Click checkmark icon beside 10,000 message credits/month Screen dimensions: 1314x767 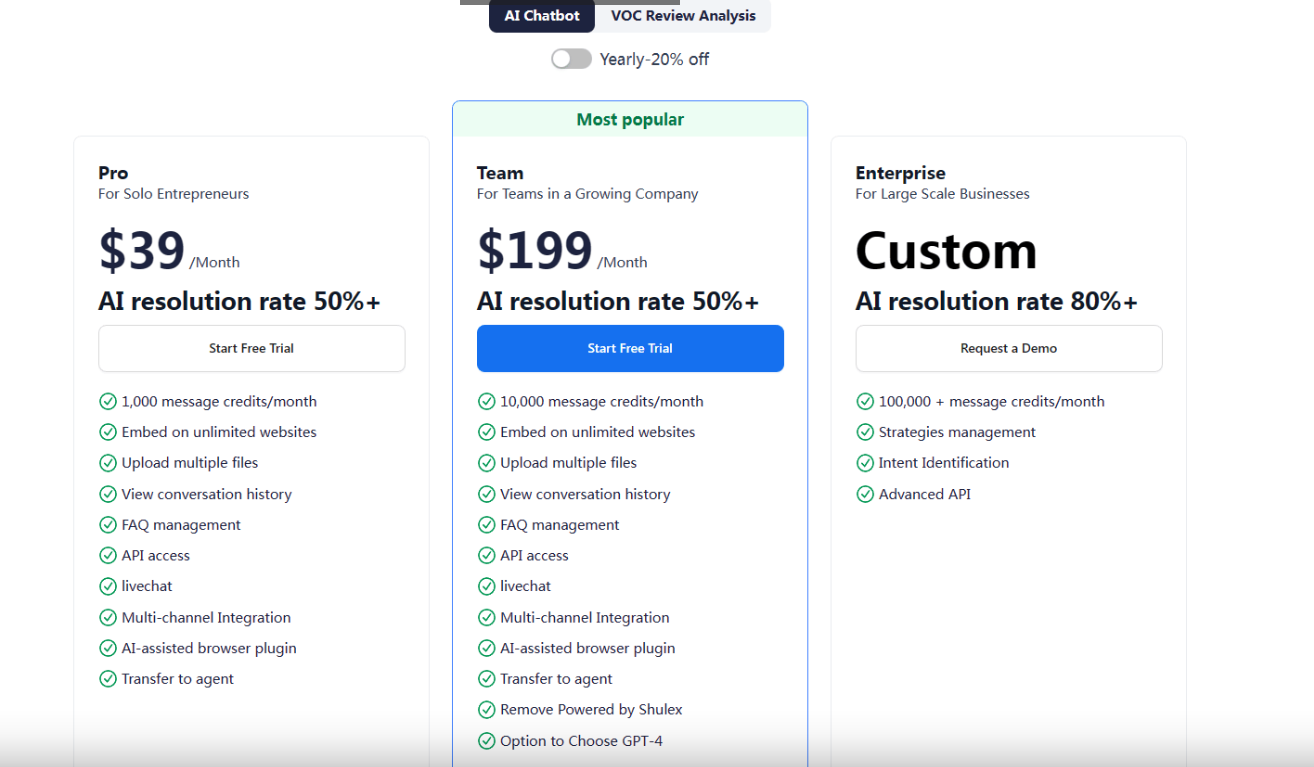tap(487, 402)
